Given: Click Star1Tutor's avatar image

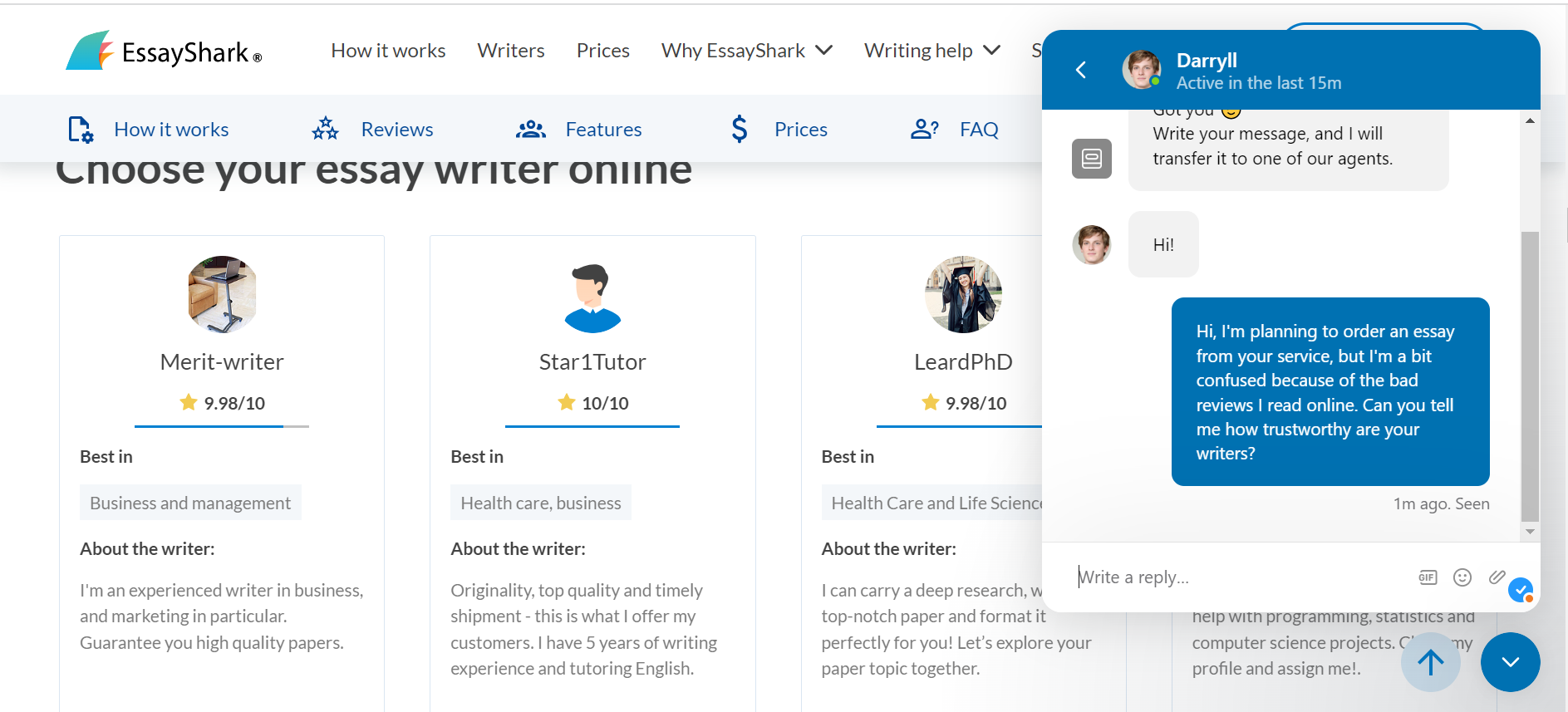Looking at the screenshot, I should [x=592, y=296].
